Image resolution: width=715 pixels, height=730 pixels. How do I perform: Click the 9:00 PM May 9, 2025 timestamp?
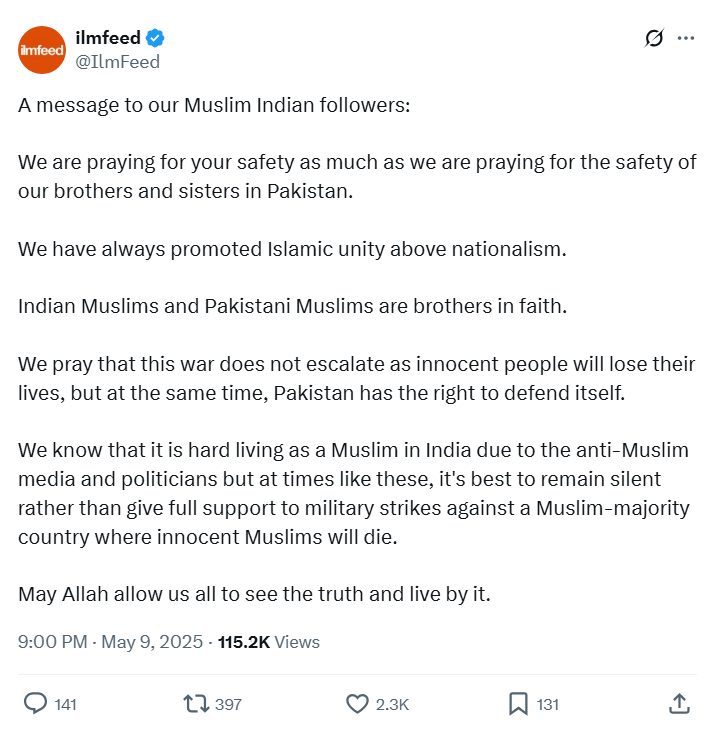tap(110, 642)
